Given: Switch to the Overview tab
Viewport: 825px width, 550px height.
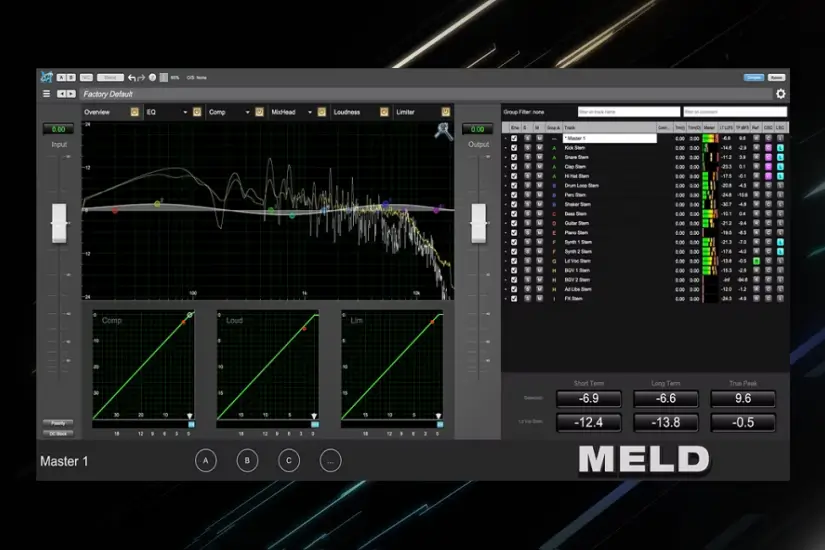Looking at the screenshot, I should point(97,112).
